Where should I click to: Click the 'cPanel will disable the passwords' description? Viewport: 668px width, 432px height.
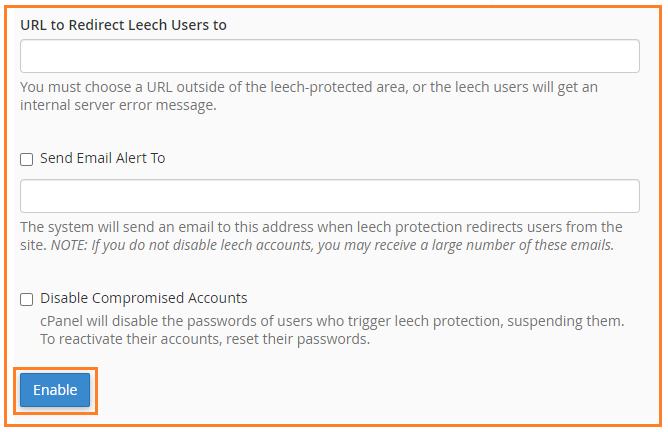tap(332, 321)
